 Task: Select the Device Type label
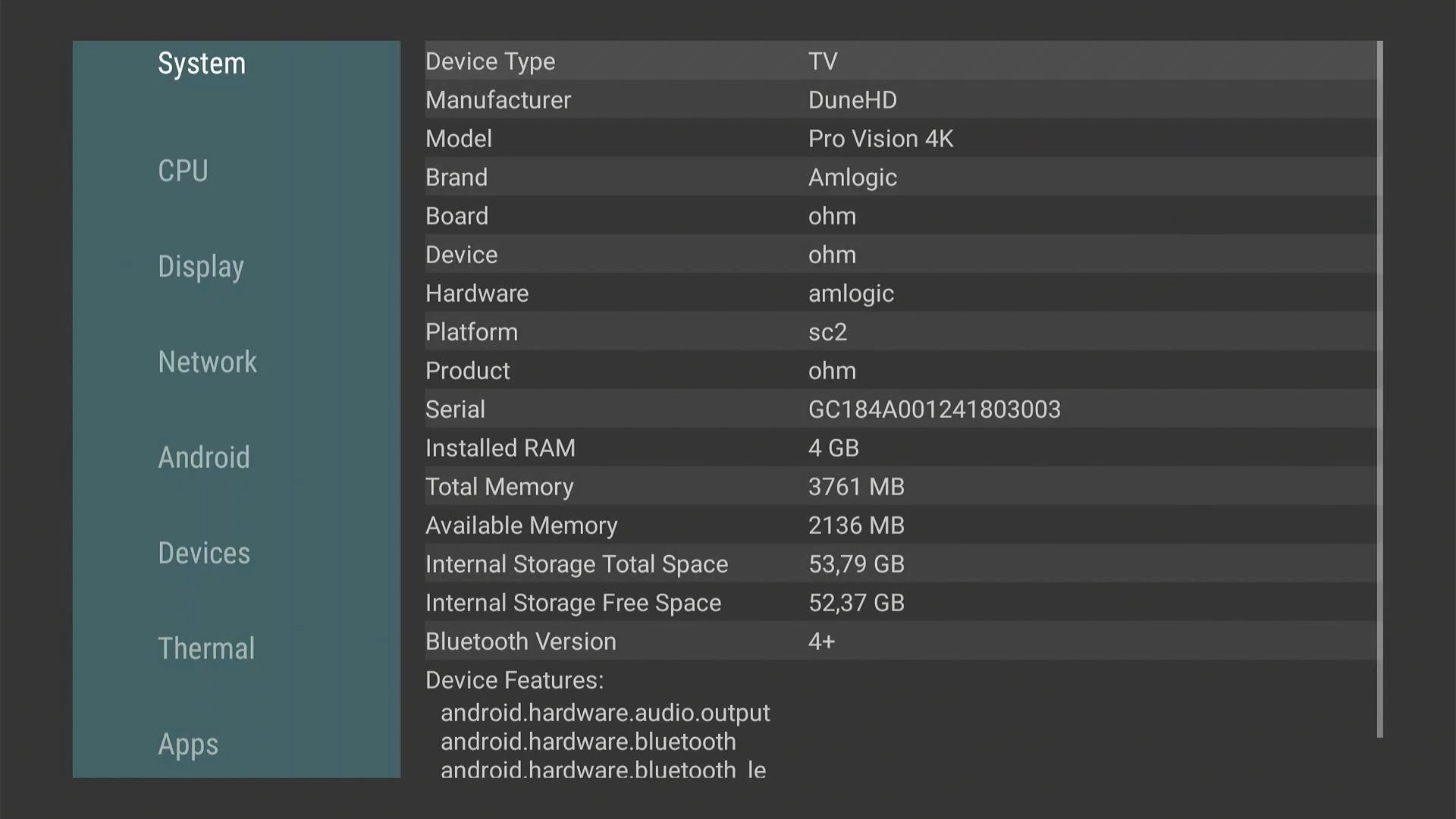tap(490, 61)
